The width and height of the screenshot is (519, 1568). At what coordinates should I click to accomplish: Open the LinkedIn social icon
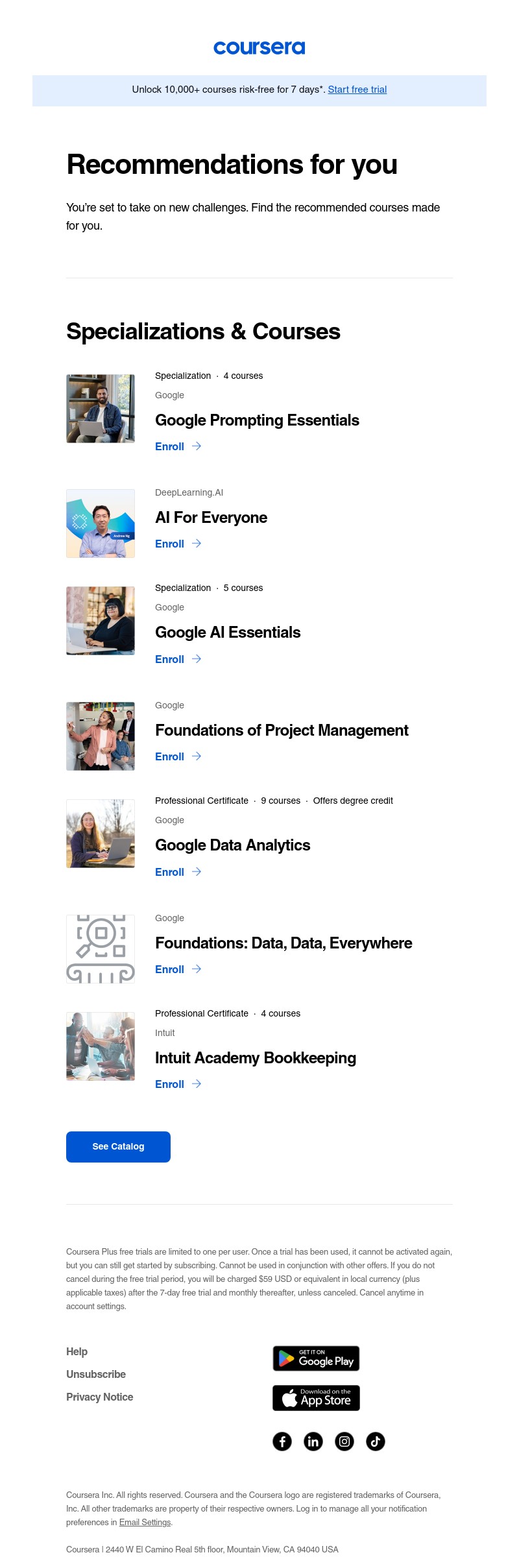pyautogui.click(x=313, y=1441)
